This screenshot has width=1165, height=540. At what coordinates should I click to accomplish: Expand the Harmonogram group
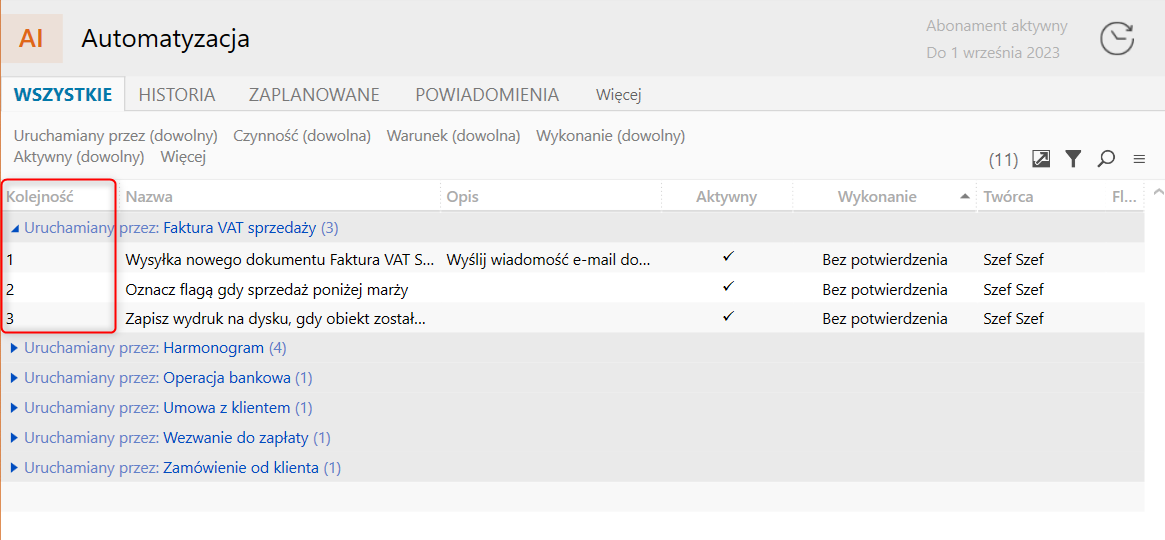14,348
